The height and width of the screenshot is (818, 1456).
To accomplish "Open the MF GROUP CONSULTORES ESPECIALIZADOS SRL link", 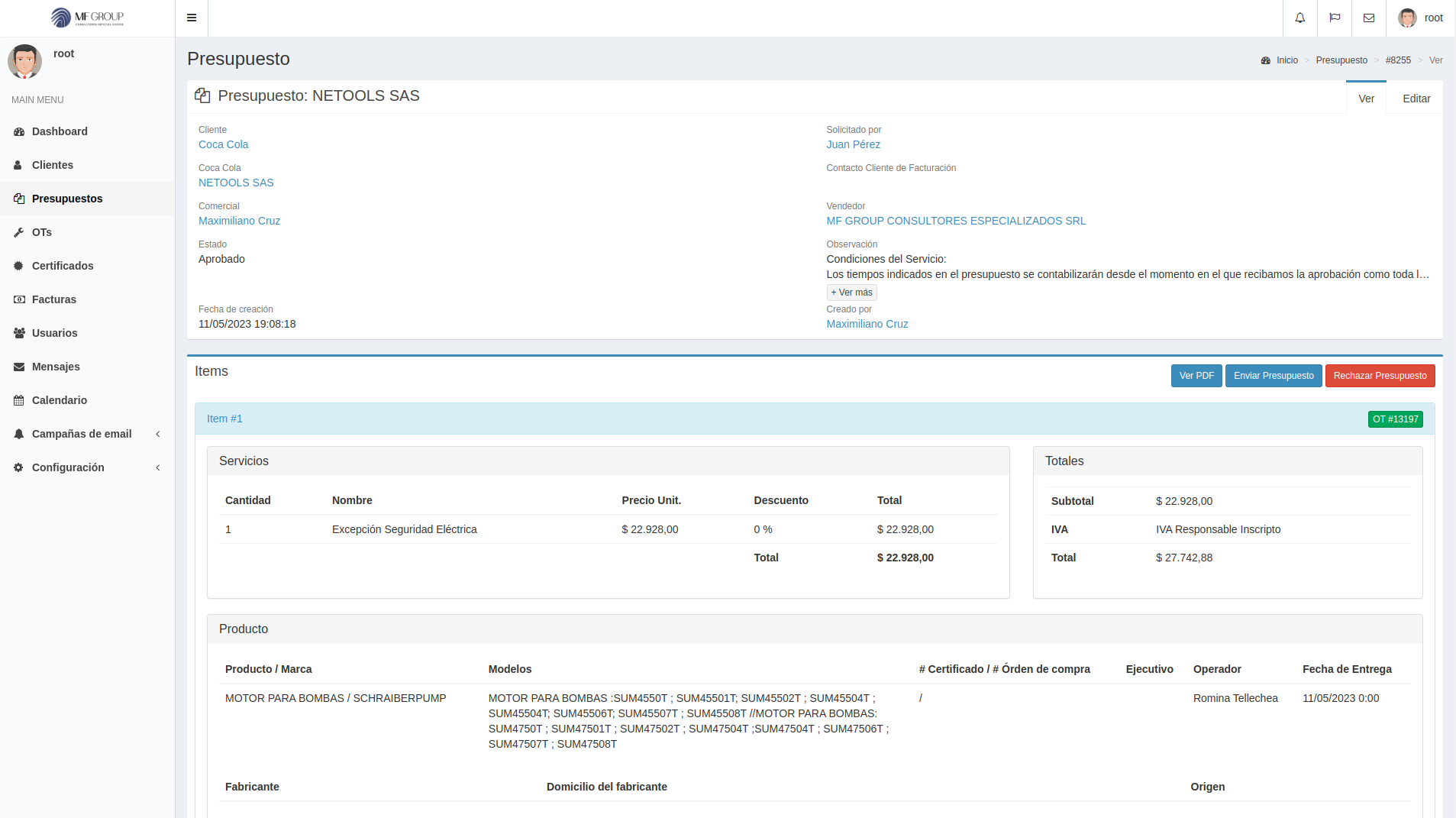I will [956, 221].
